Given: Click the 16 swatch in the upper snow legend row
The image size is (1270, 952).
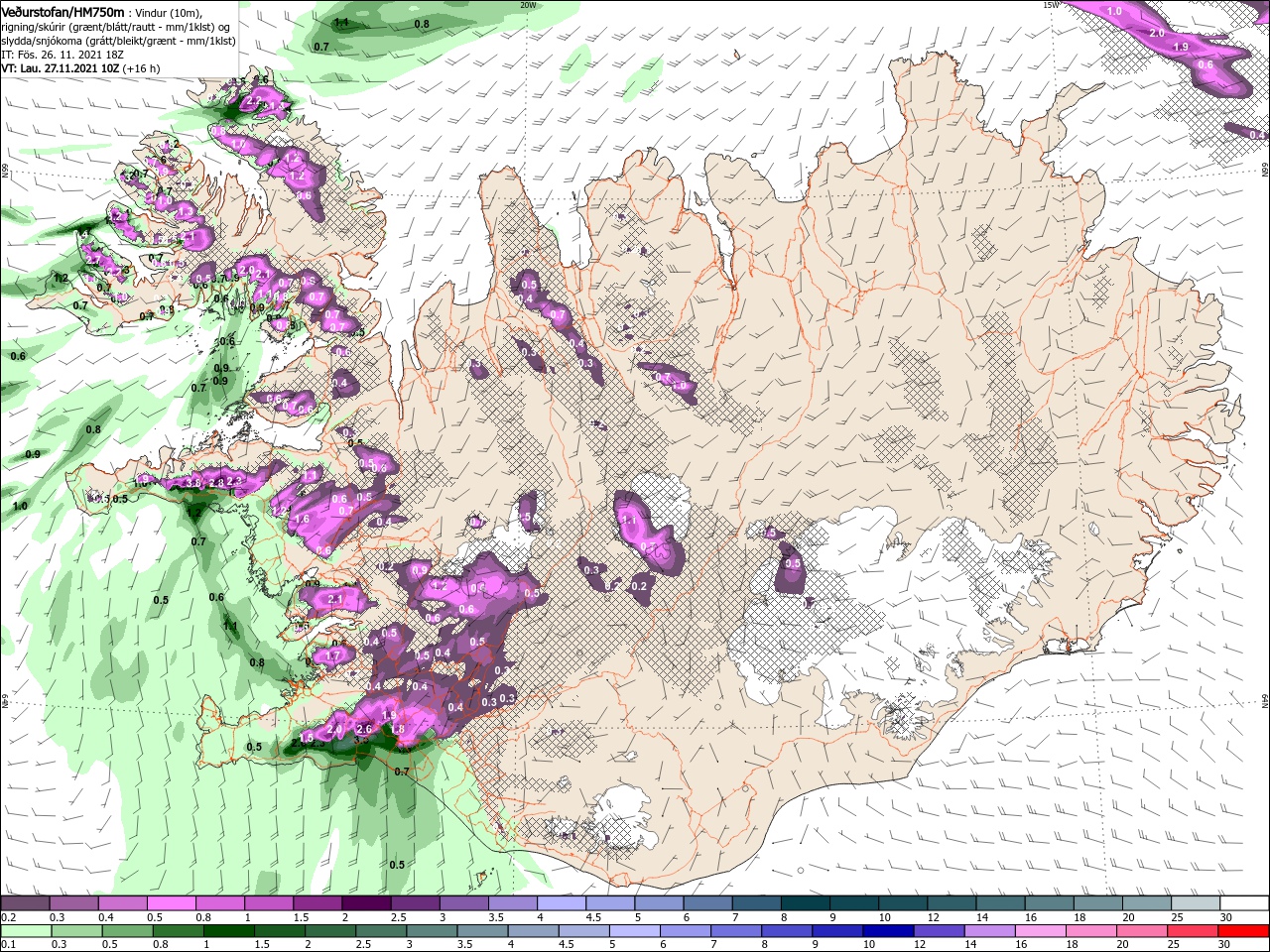Looking at the screenshot, I should (1049, 904).
